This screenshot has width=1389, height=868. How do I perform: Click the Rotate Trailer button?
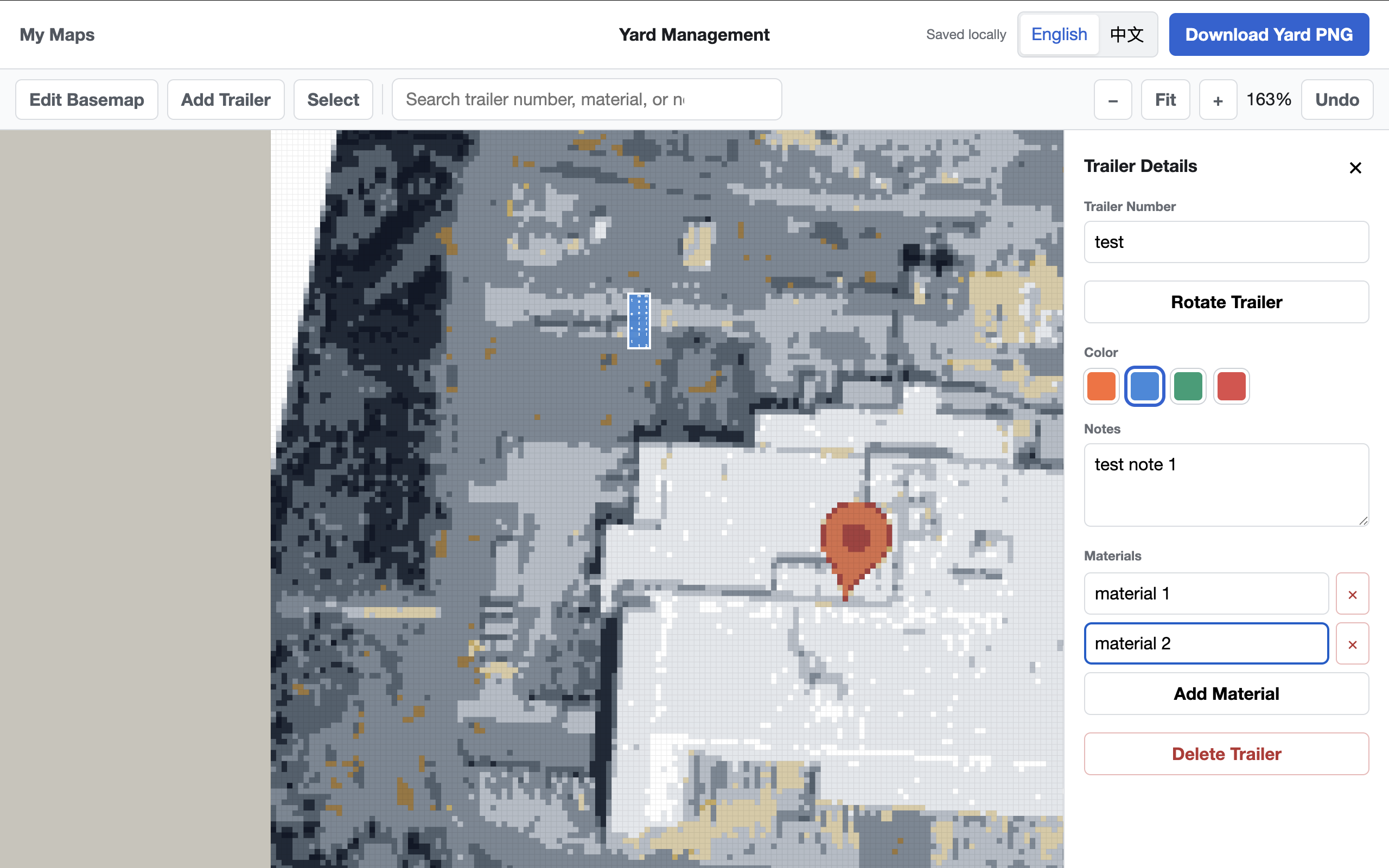point(1226,302)
